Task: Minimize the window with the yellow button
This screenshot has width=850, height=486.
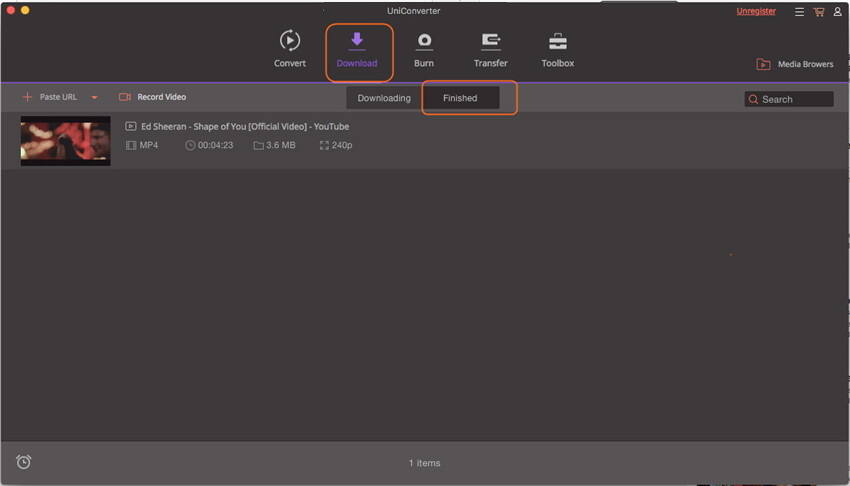Action: click(x=25, y=10)
